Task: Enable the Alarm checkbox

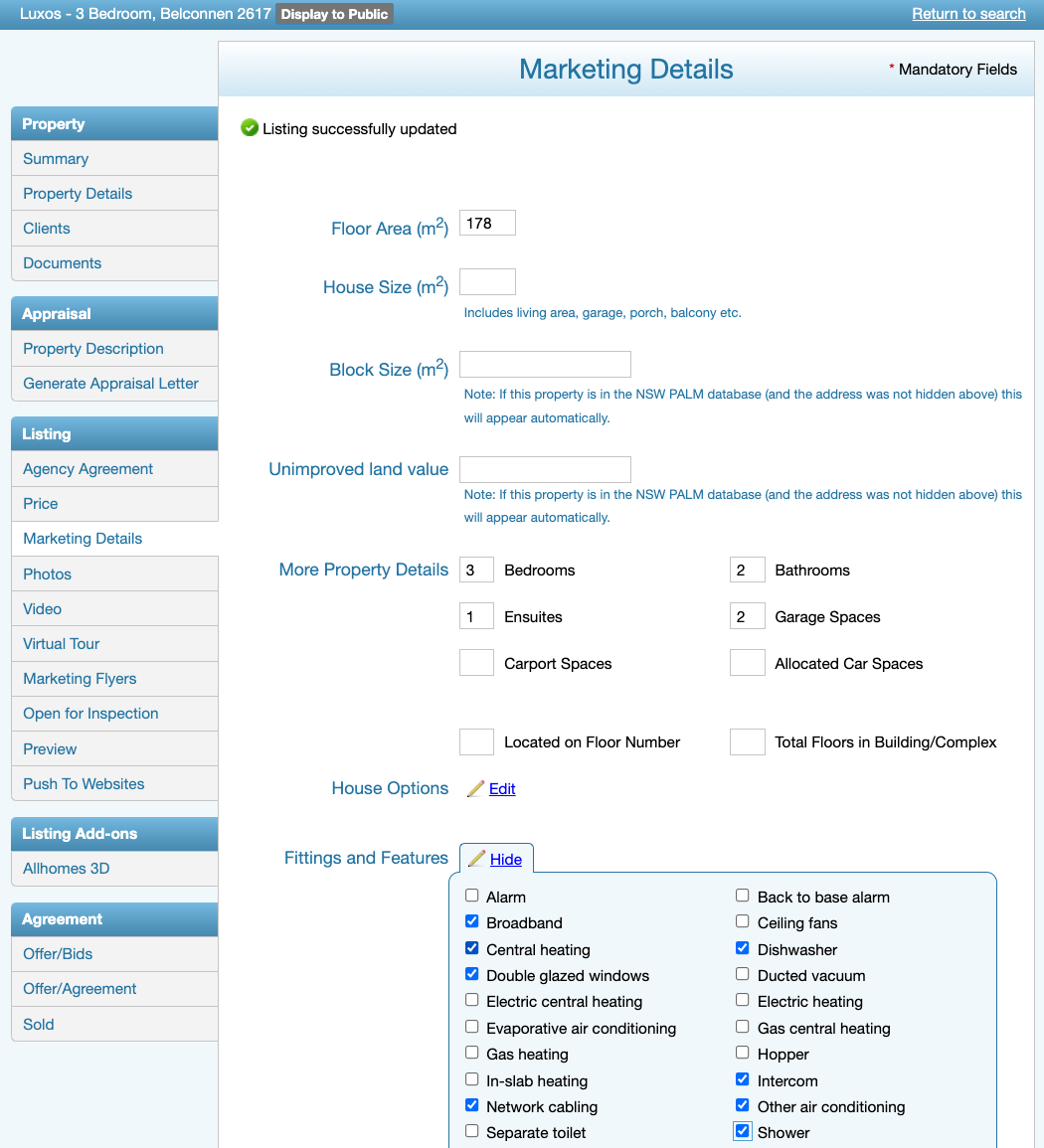Action: [x=471, y=895]
